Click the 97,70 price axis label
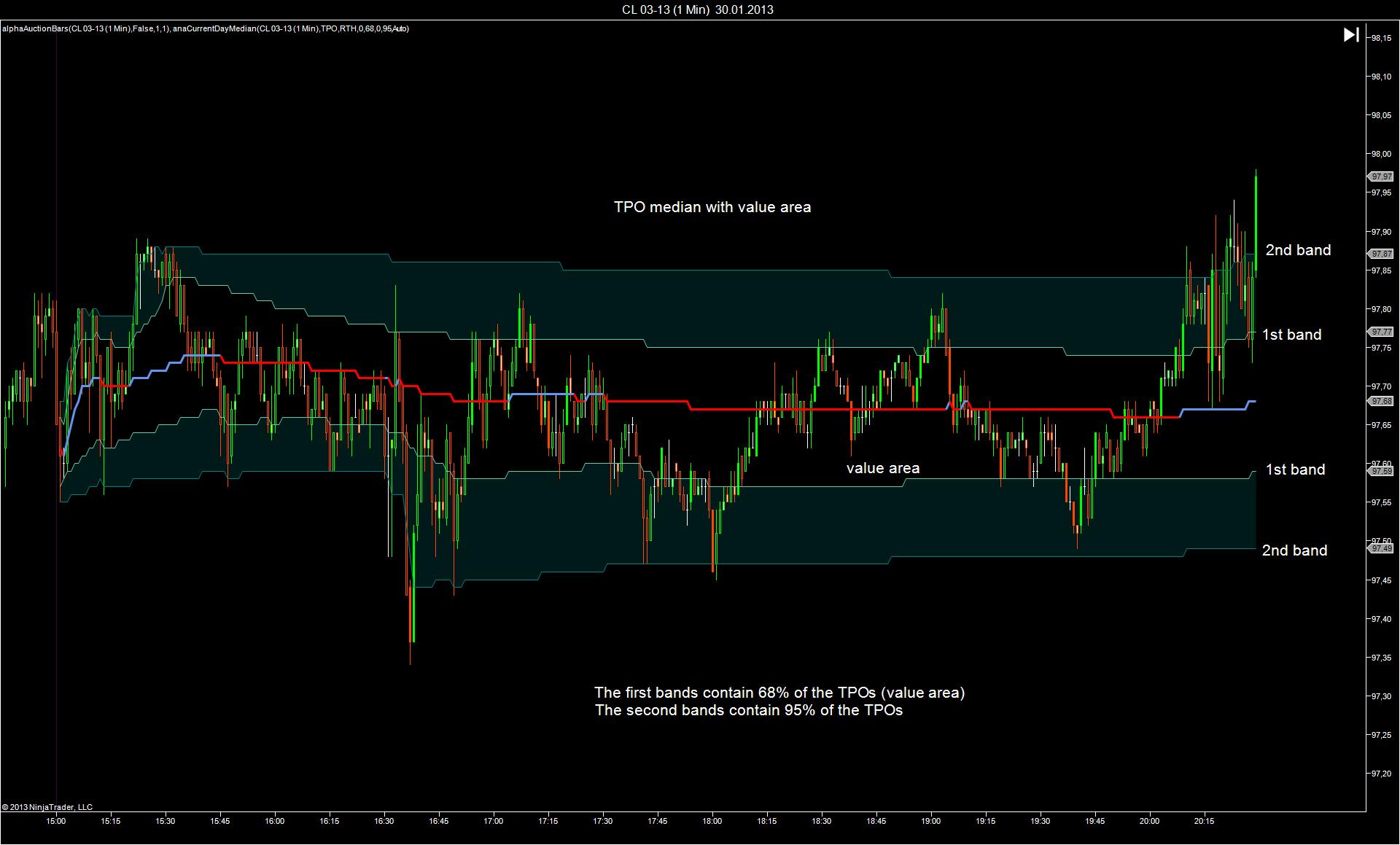Screen dimensions: 1400x845 click(x=1382, y=386)
